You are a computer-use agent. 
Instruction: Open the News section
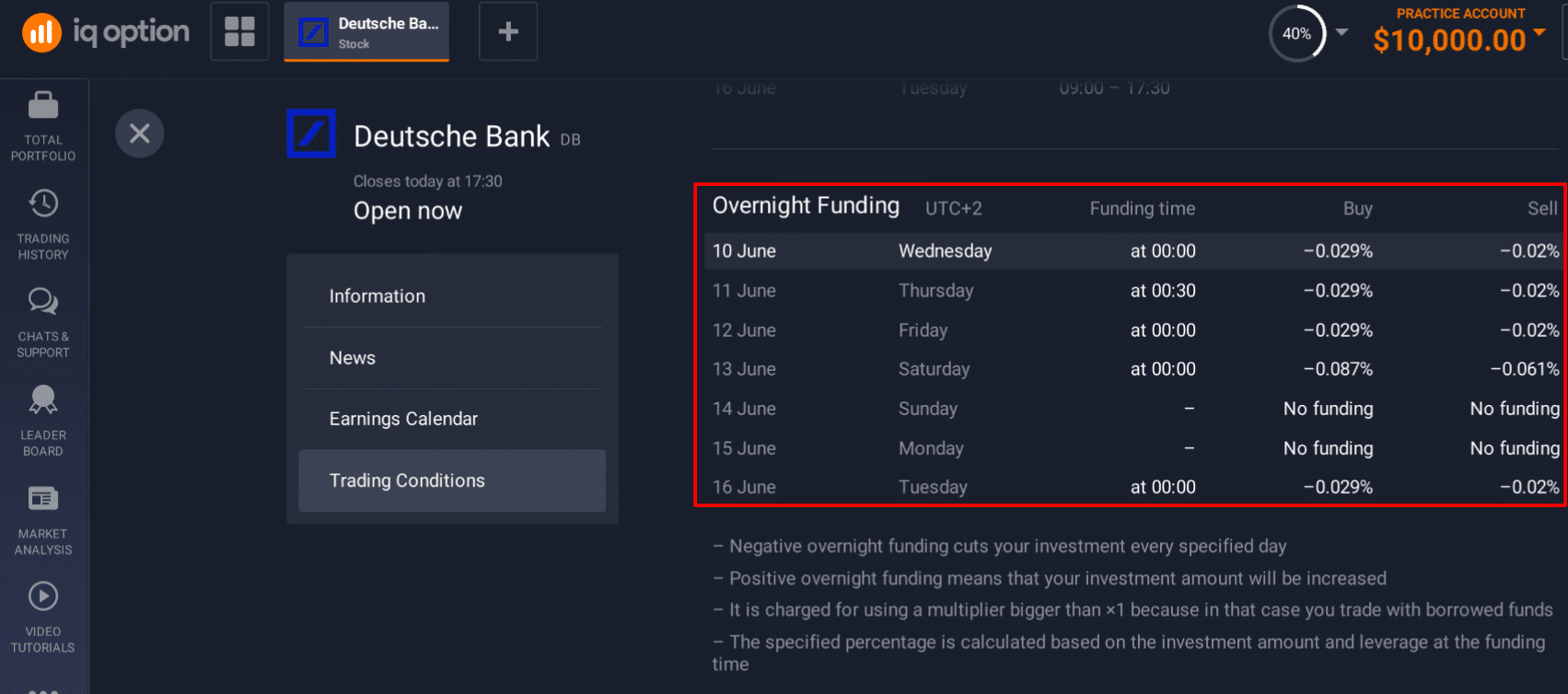(x=352, y=357)
